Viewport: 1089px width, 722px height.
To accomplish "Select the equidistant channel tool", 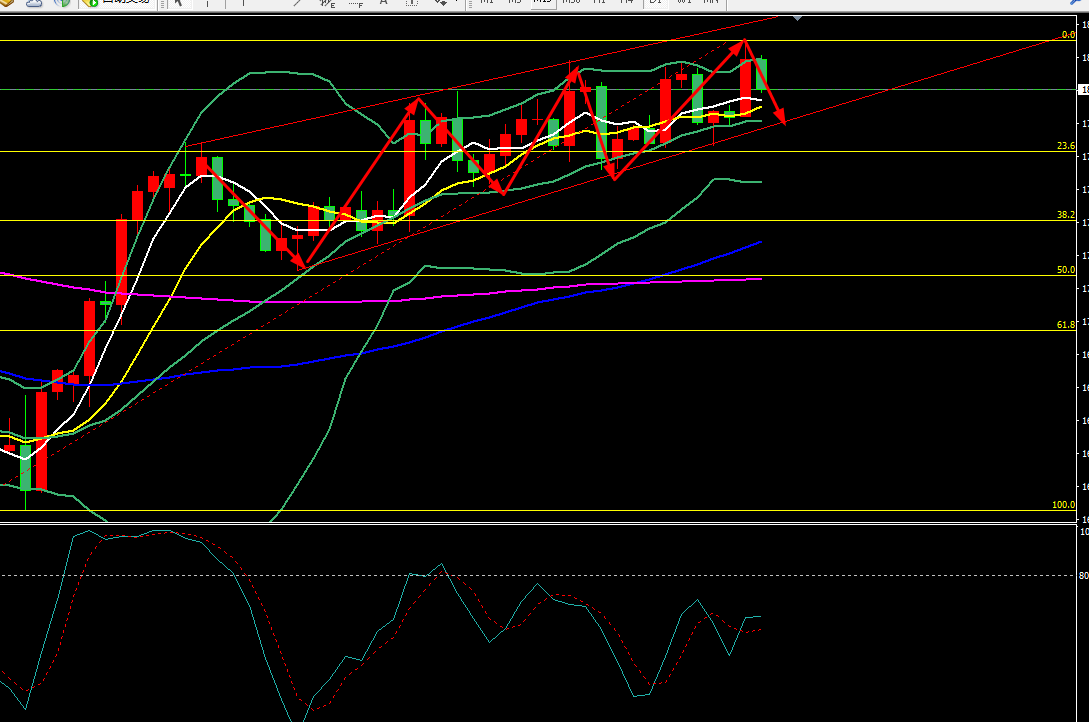I will (326, 2).
